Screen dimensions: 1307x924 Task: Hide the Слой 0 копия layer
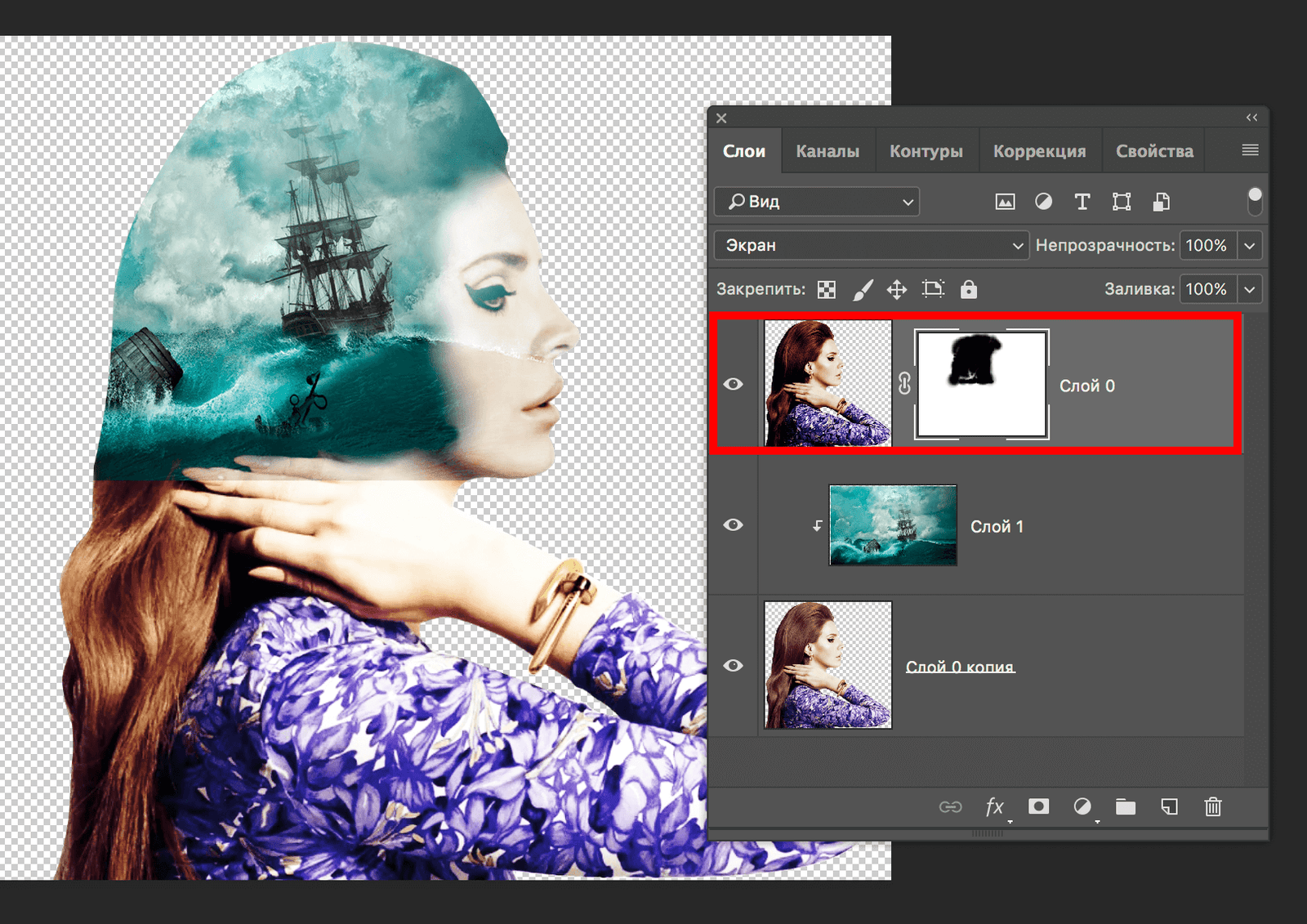(733, 666)
